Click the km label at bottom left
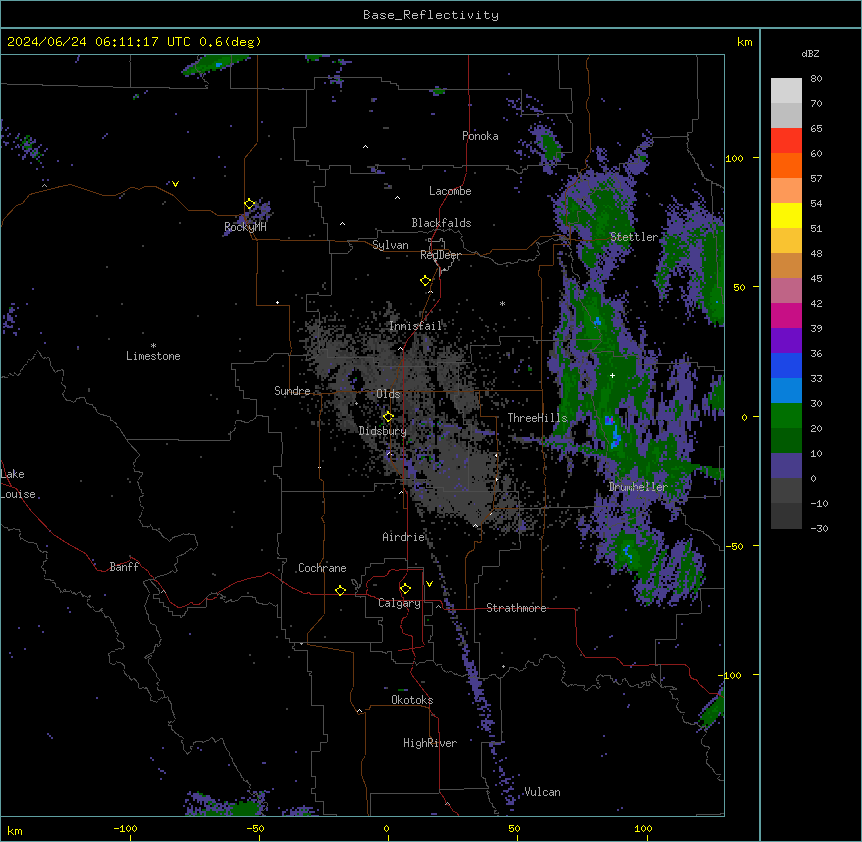The height and width of the screenshot is (842, 862). (x=15, y=830)
